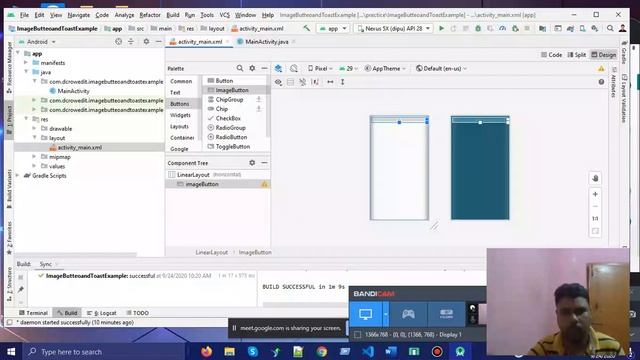Minimize the Component Tree panel
The width and height of the screenshot is (640, 360).
point(264,162)
